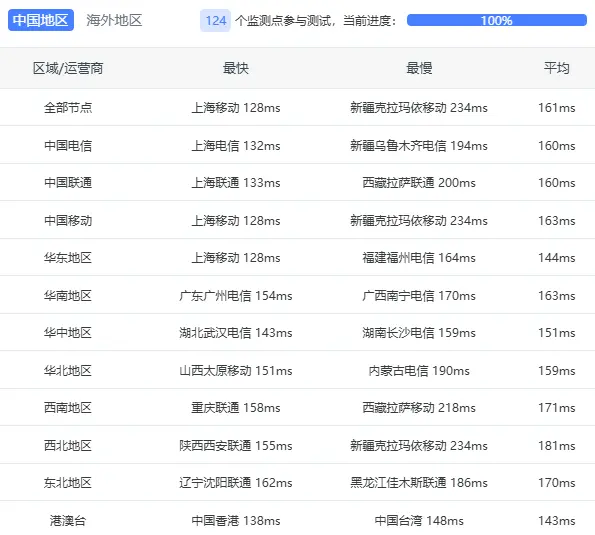Click 福建福州电信 164ms cell
This screenshot has height=535, width=595.
pos(419,258)
